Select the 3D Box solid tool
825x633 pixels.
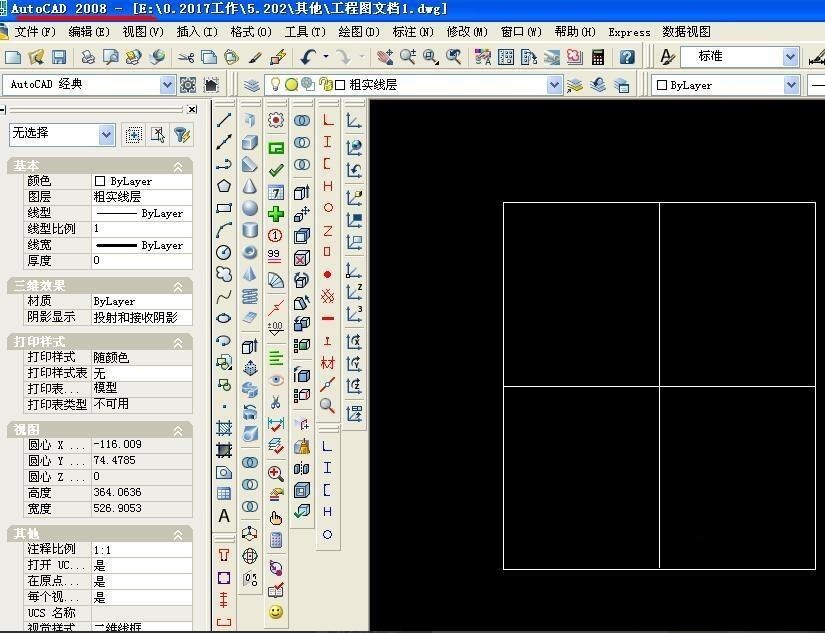click(250, 142)
